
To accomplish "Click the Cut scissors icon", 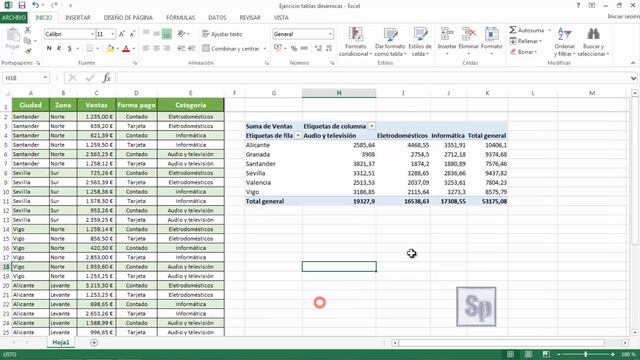I will 28,30.
